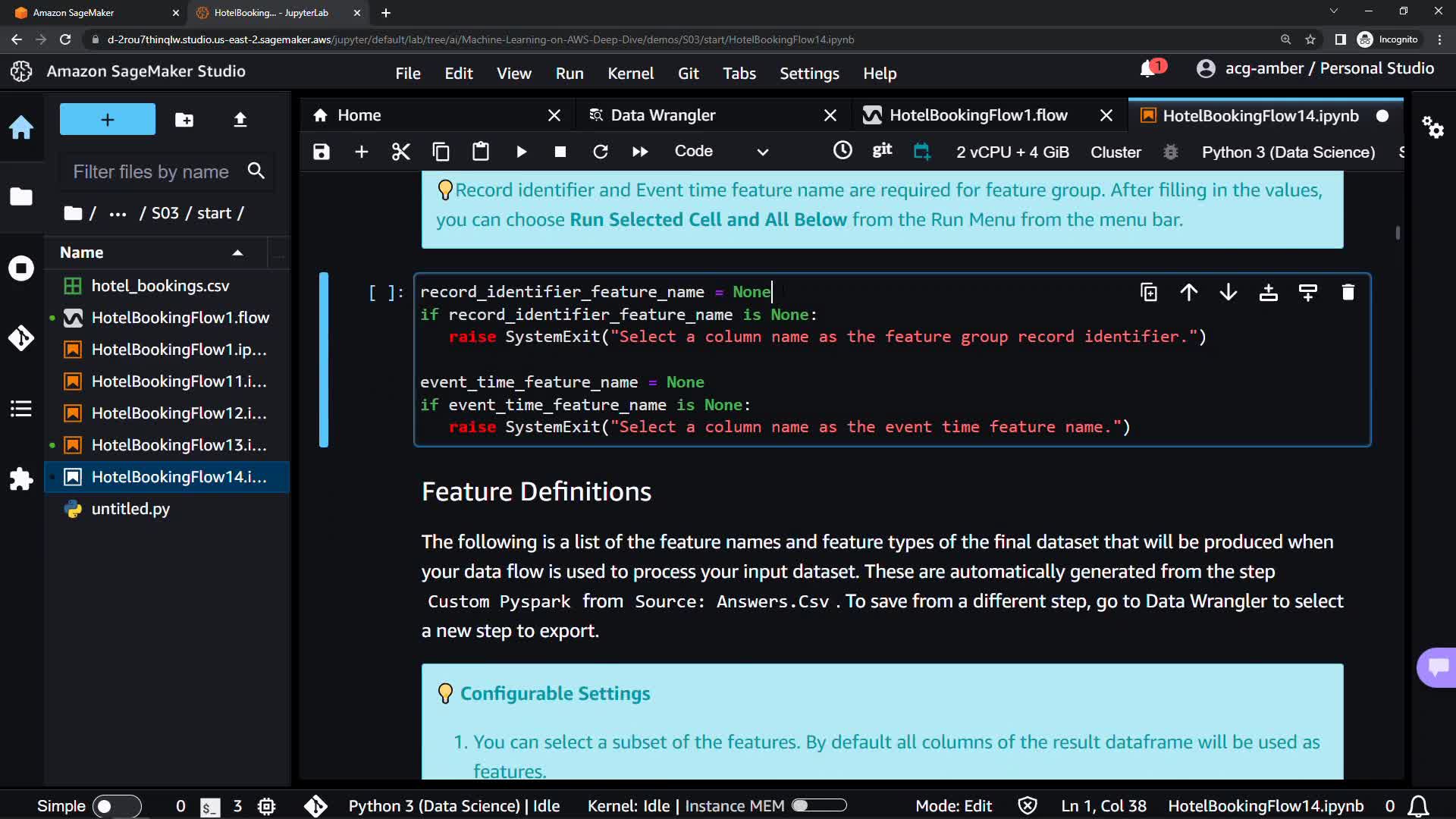The image size is (1456, 819).
Task: Toggle Simple interface mode switch
Action: pyautogui.click(x=116, y=806)
